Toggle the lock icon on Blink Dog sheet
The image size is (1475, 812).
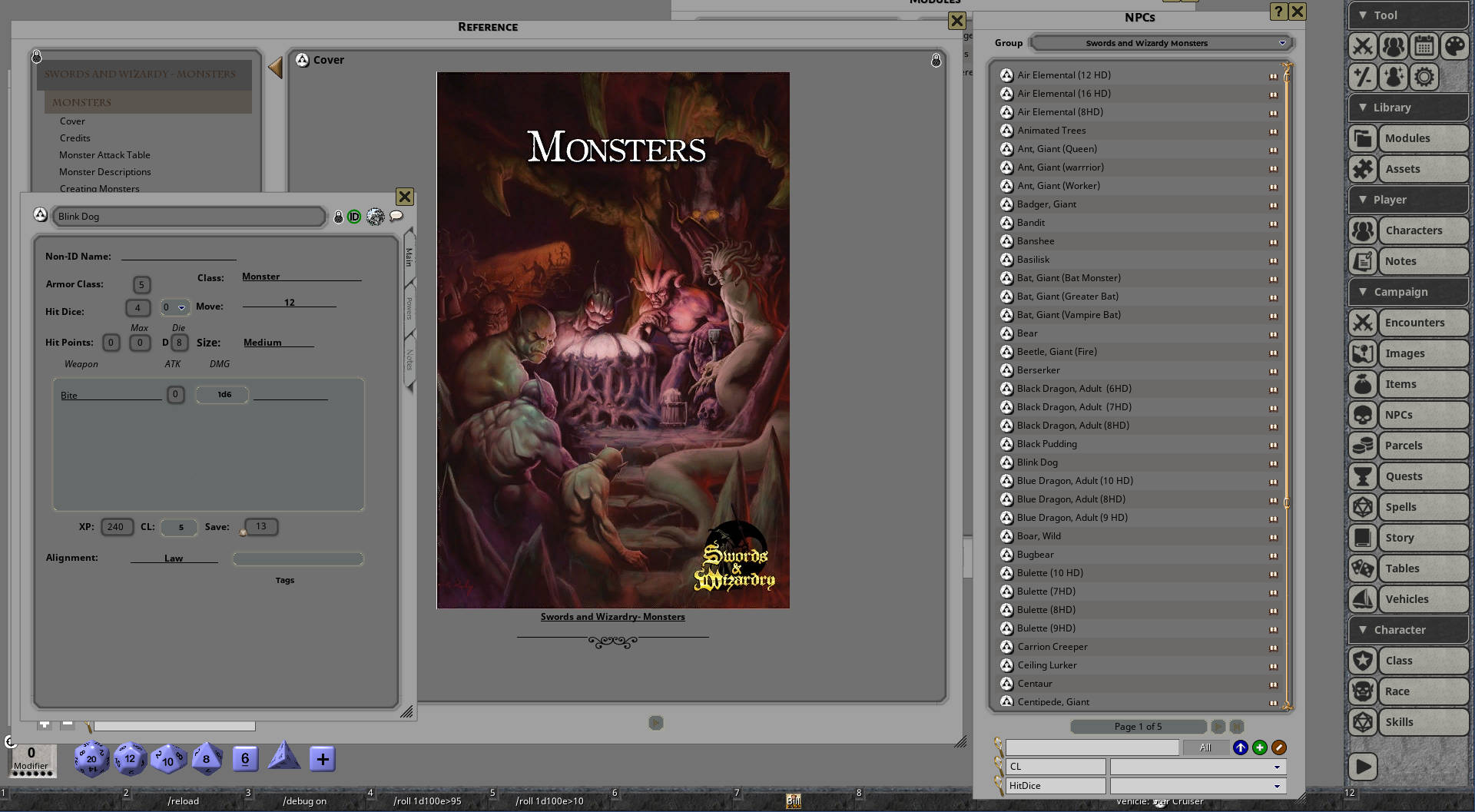(x=338, y=217)
